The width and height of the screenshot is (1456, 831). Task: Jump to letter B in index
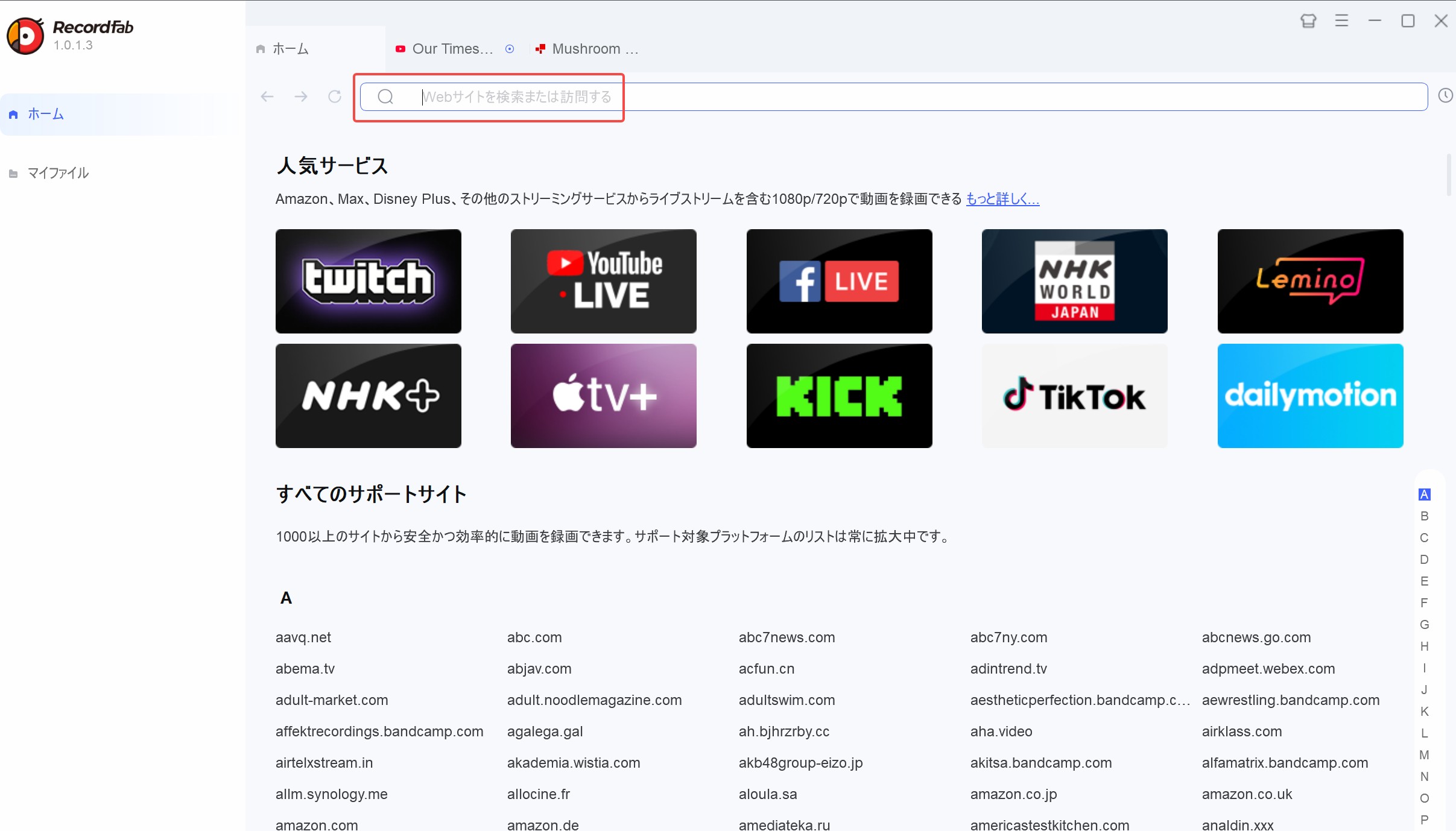tap(1424, 516)
